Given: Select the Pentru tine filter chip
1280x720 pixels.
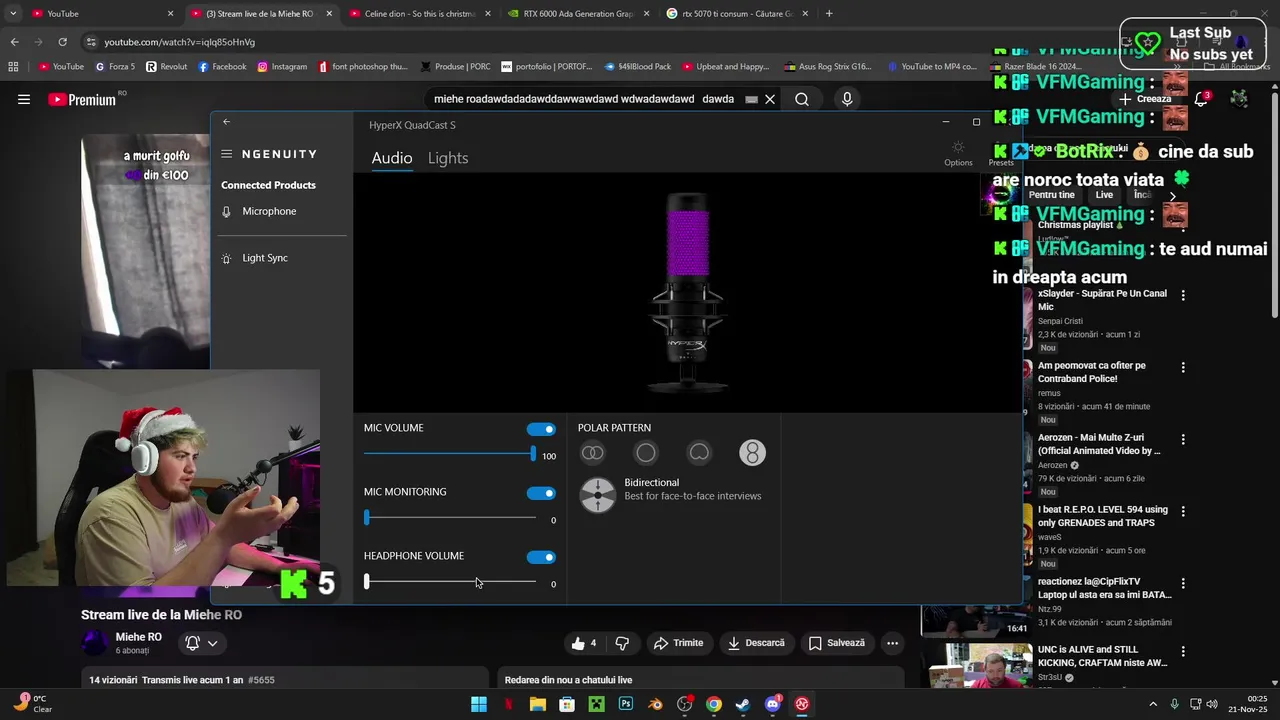Looking at the screenshot, I should [x=1051, y=195].
